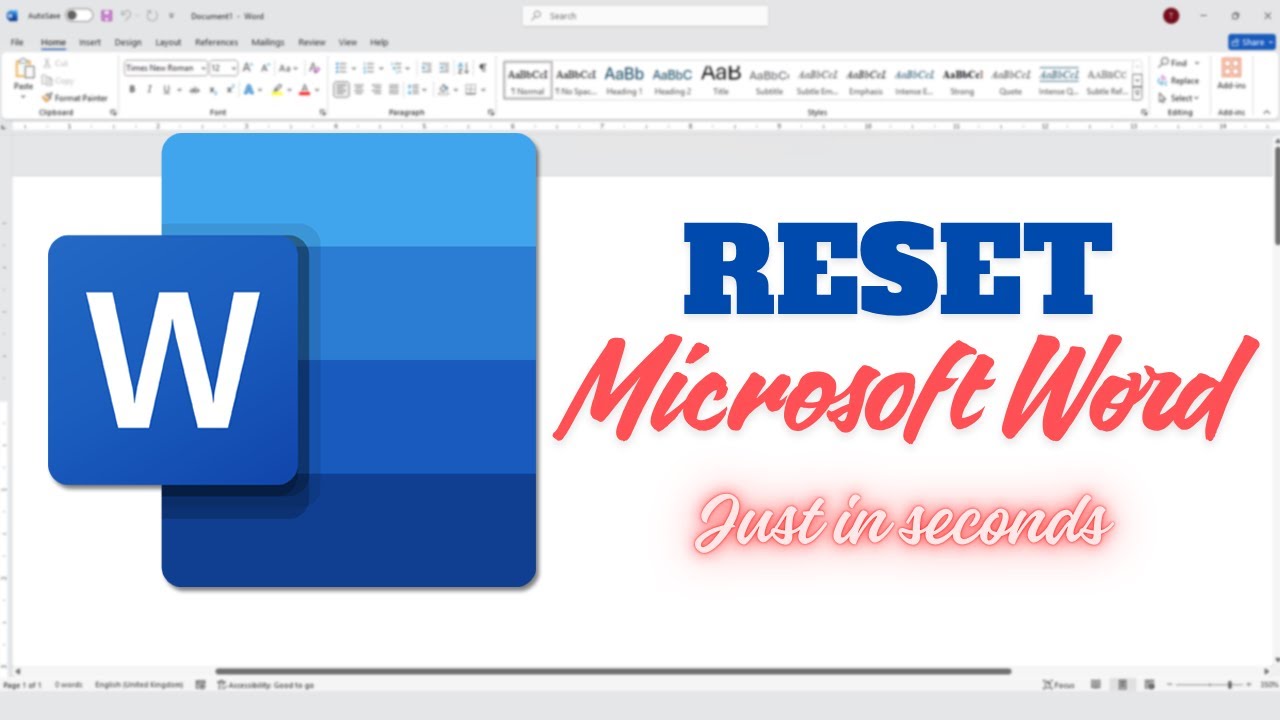Click Find in the Editing group

pos(1179,63)
